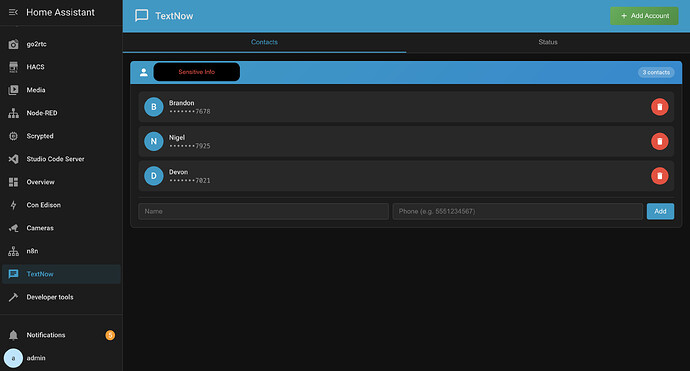Image resolution: width=690 pixels, height=371 pixels.
Task: Focus the Phone number input field
Action: [518, 211]
